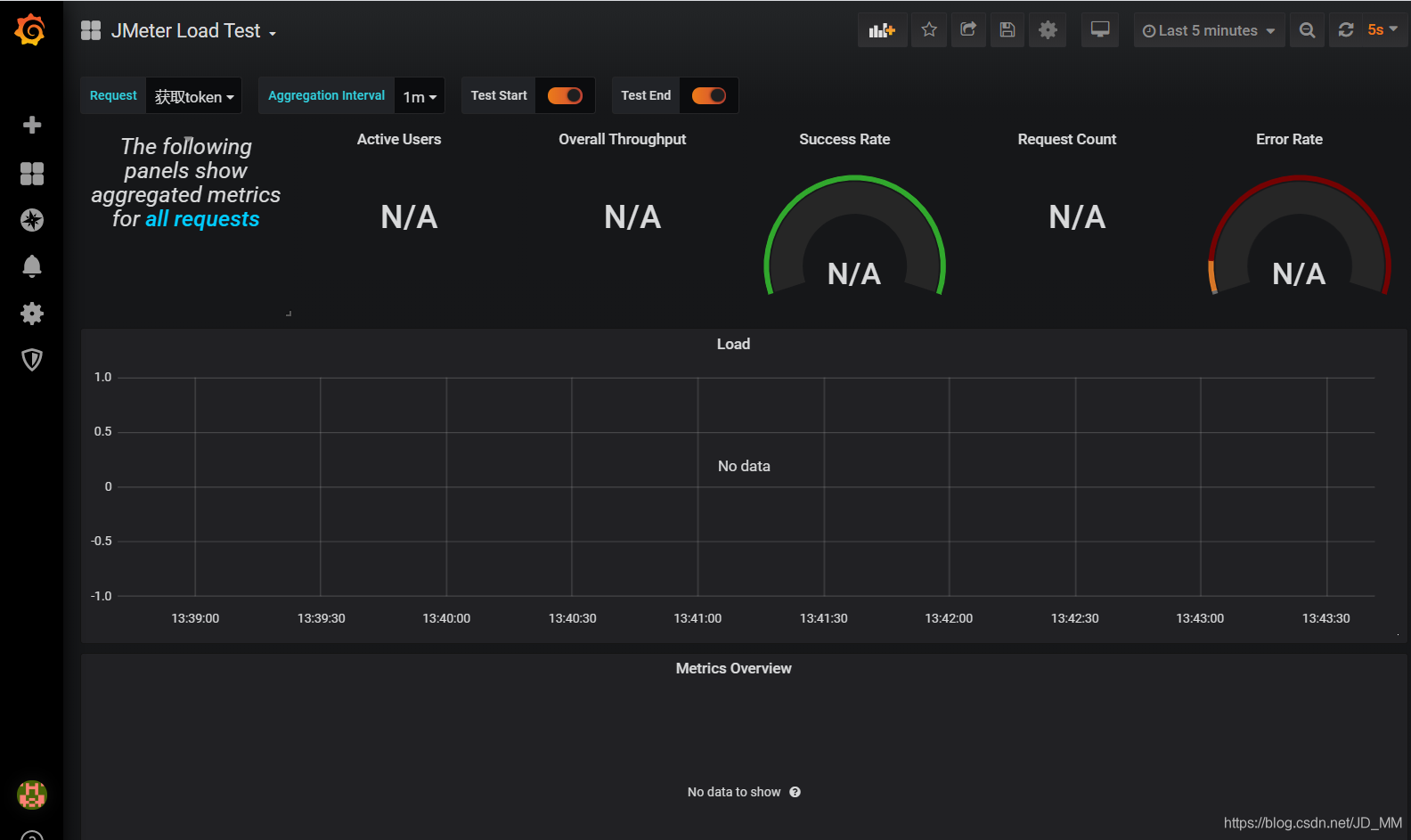Click the 13:40:30 x-axis label
1411x840 pixels.
point(572,618)
